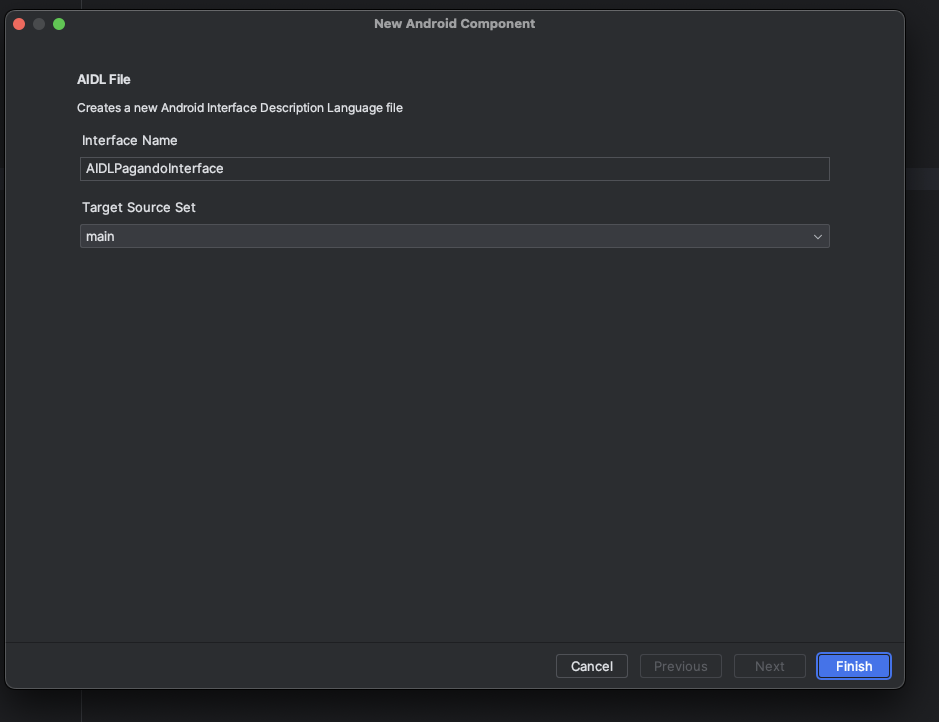
Task: Click the green zoom window button
Action: [x=59, y=24]
